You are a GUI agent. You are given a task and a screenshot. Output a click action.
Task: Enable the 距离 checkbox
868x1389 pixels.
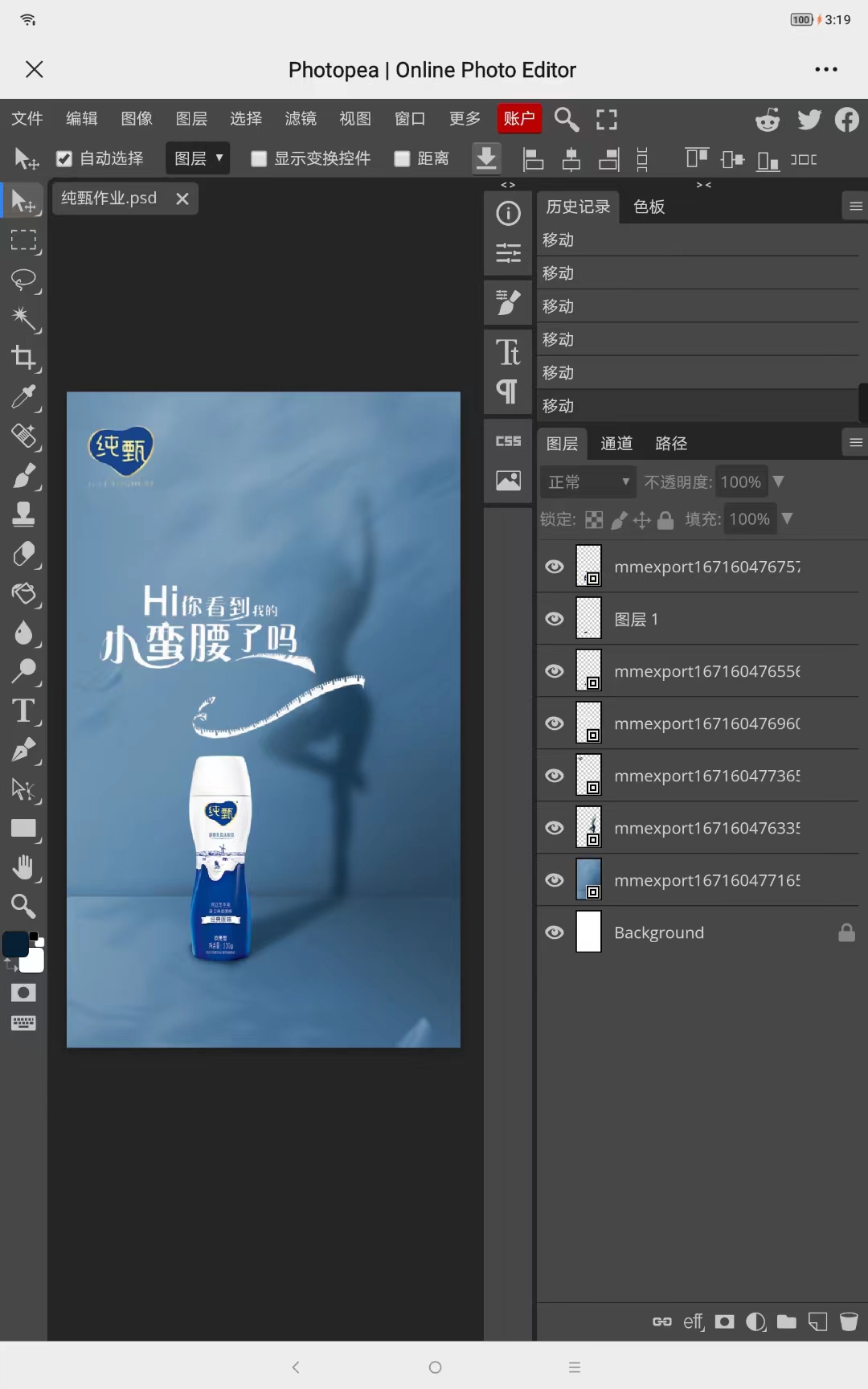point(402,159)
